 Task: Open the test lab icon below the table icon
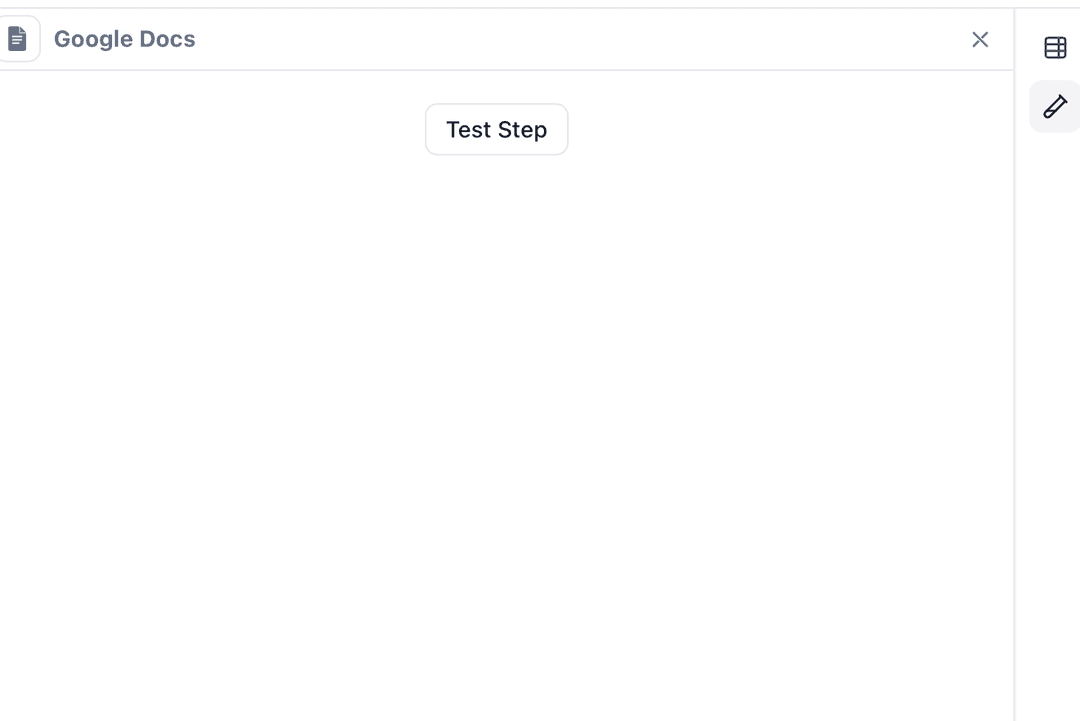[1055, 106]
